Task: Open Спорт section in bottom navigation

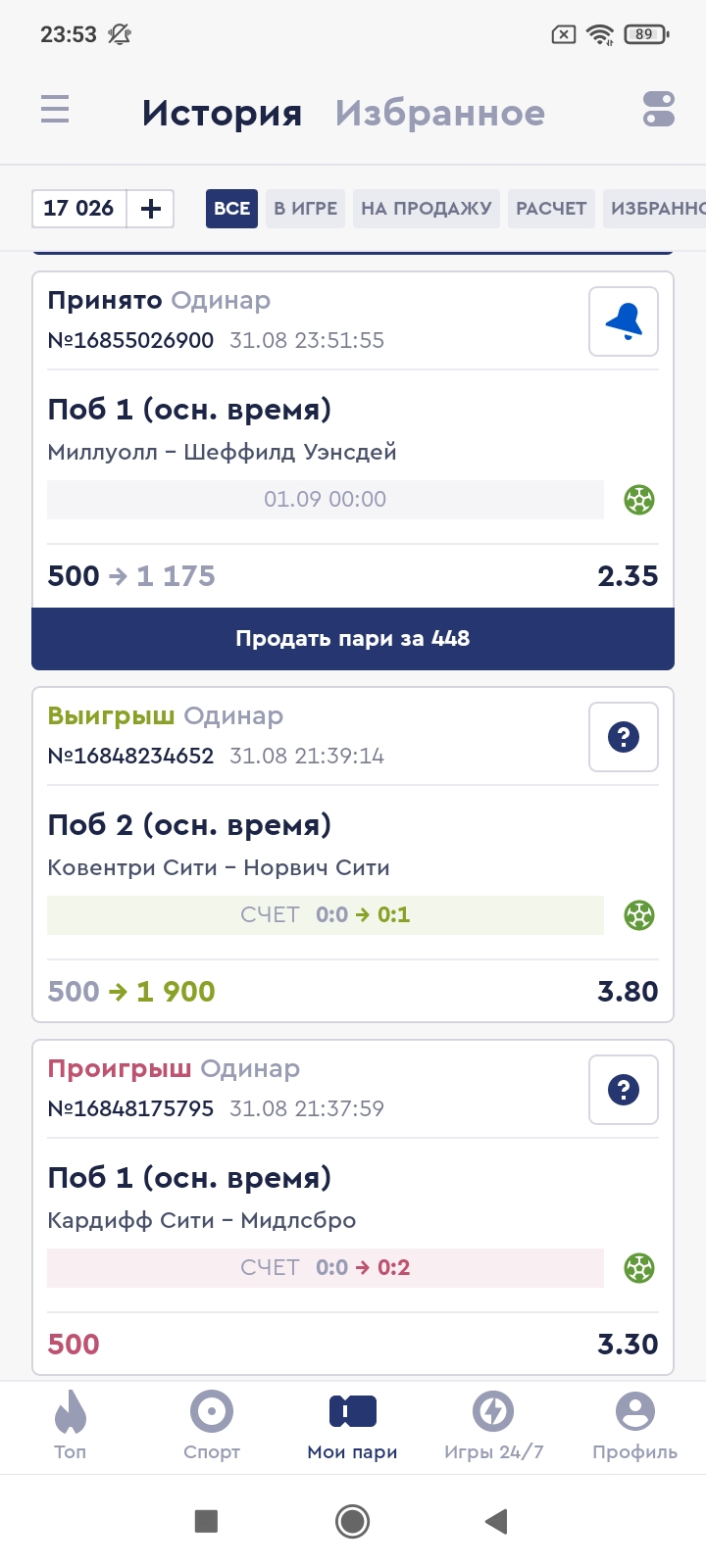Action: 212,1426
